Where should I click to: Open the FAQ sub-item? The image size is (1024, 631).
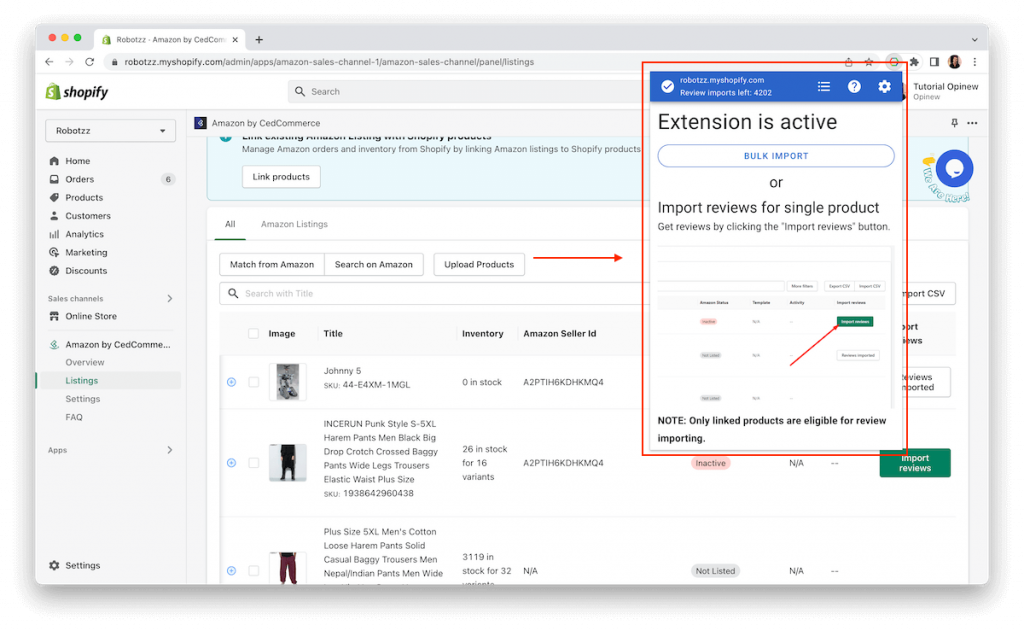(74, 417)
